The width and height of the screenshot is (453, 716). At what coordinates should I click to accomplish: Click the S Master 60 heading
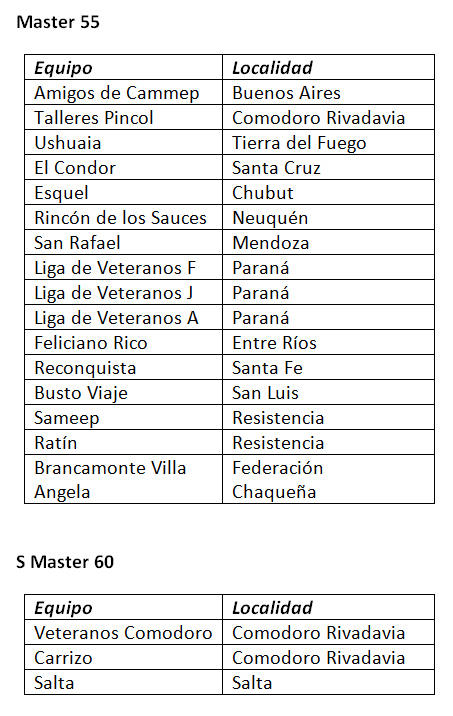[x=65, y=562]
